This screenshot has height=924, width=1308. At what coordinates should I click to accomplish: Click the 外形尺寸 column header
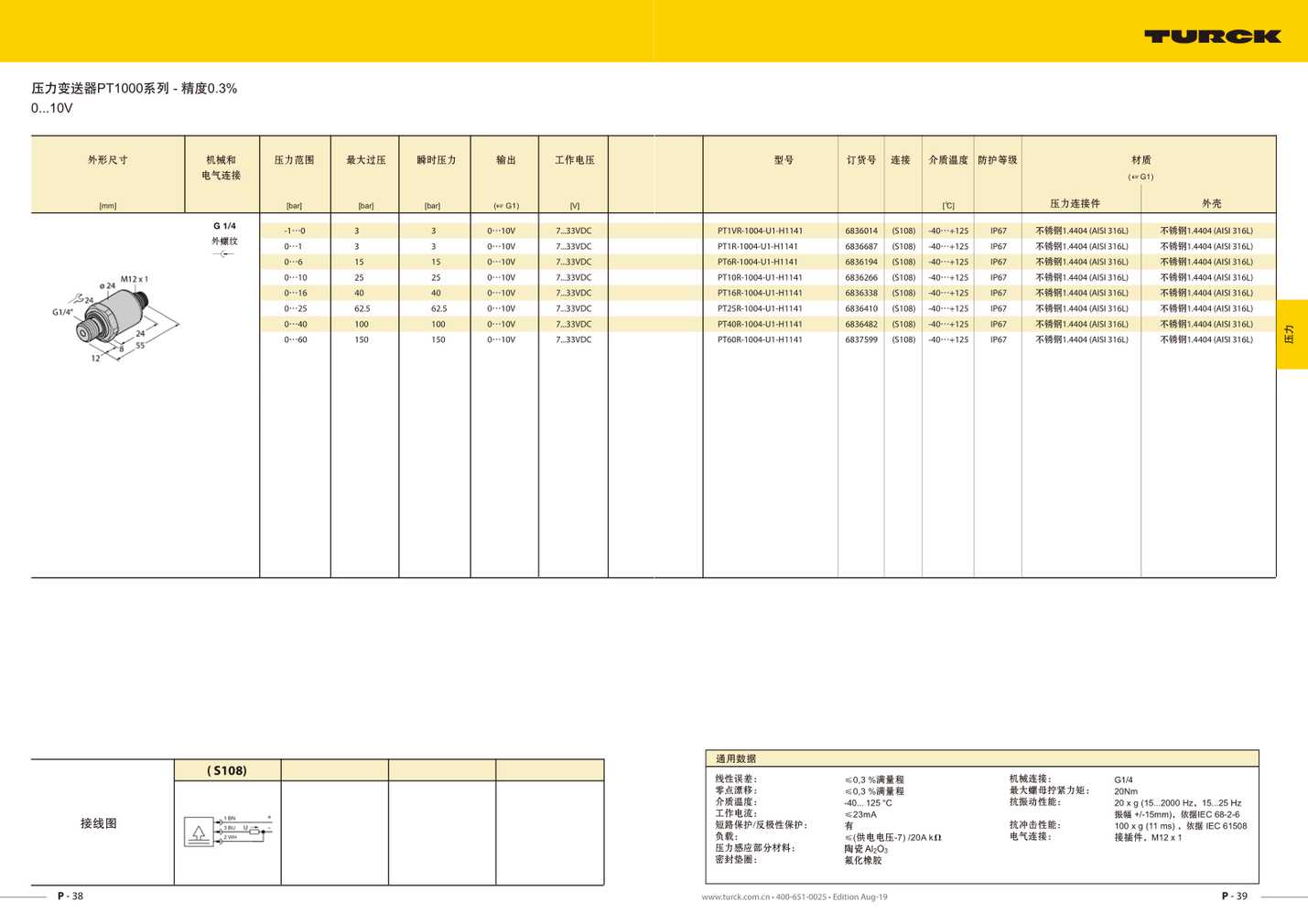(108, 160)
